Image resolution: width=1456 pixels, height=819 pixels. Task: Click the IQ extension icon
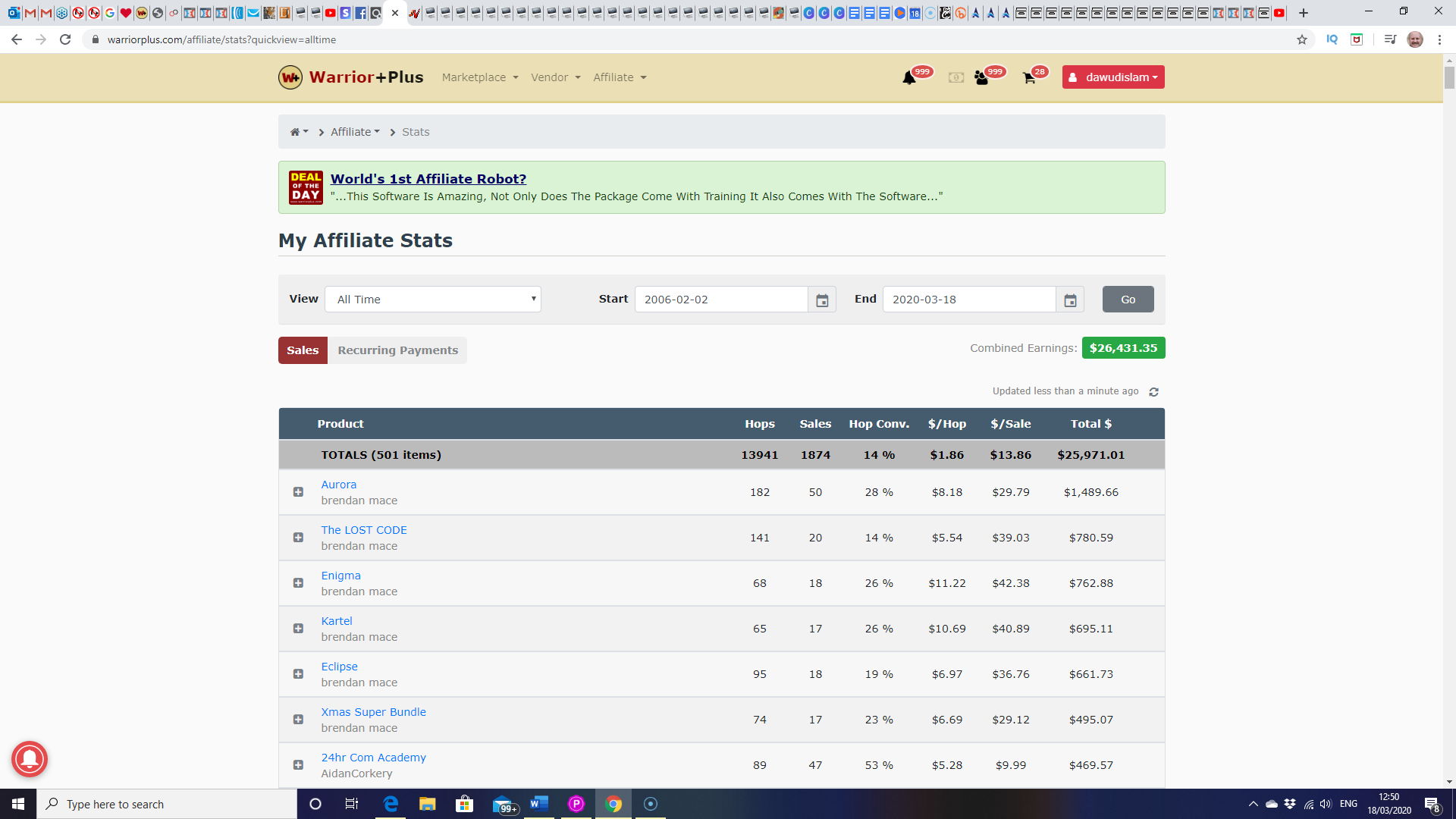point(1332,39)
